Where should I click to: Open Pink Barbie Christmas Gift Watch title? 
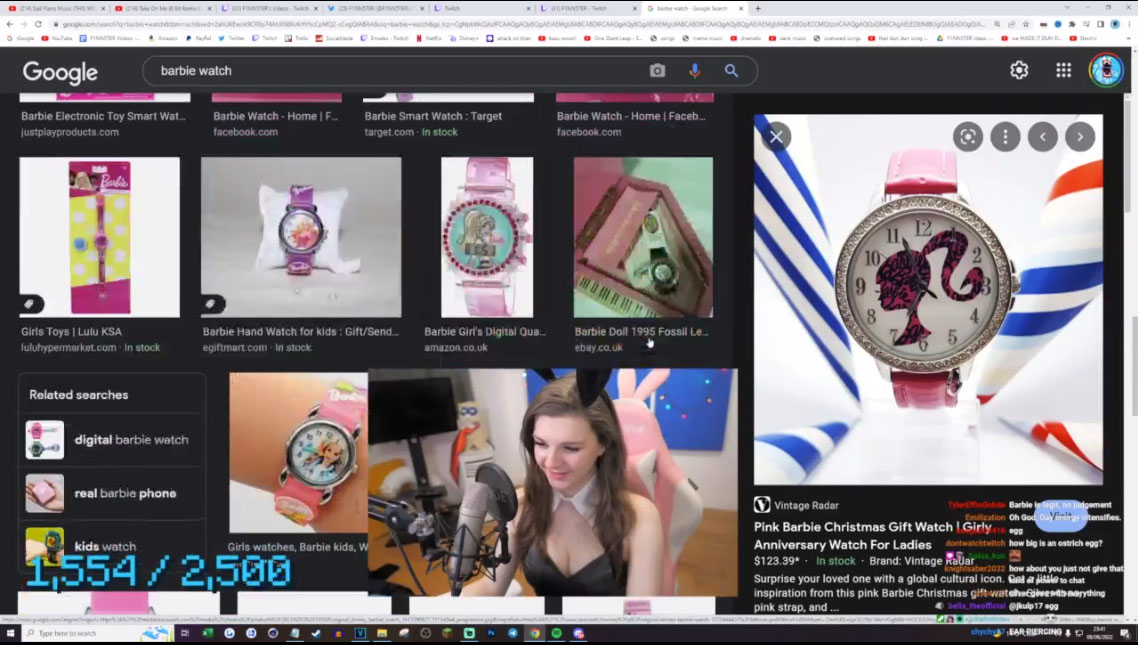(x=872, y=535)
